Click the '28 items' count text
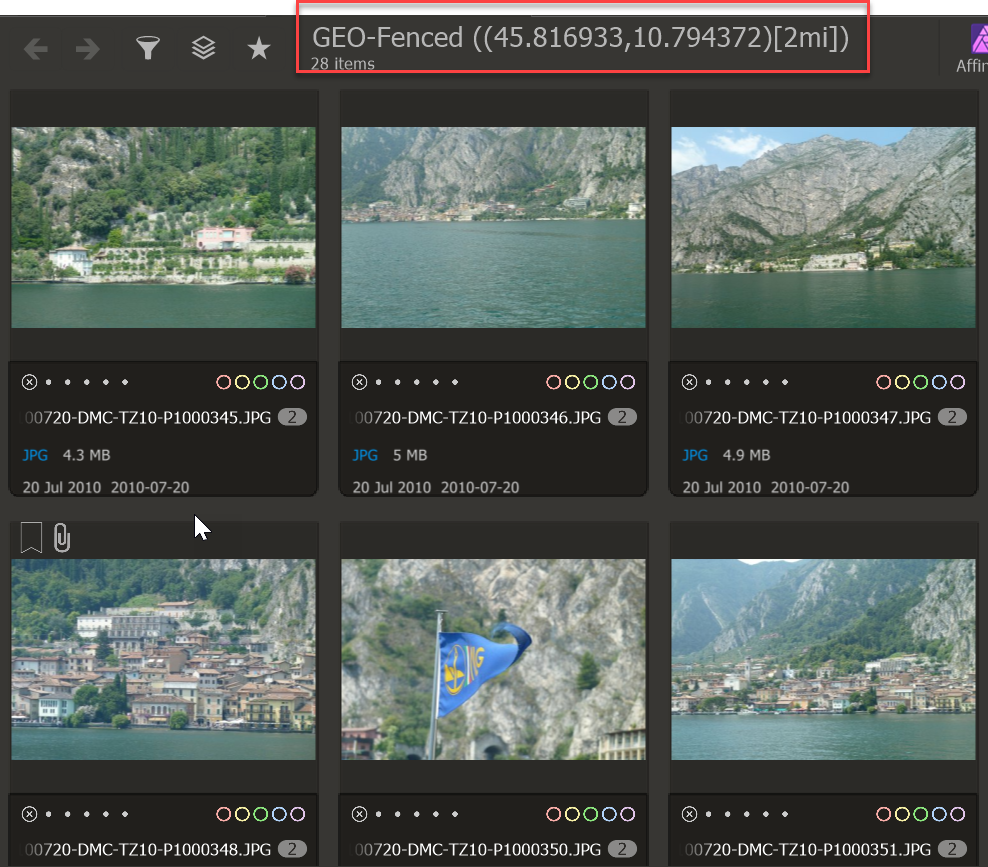 pyautogui.click(x=342, y=64)
